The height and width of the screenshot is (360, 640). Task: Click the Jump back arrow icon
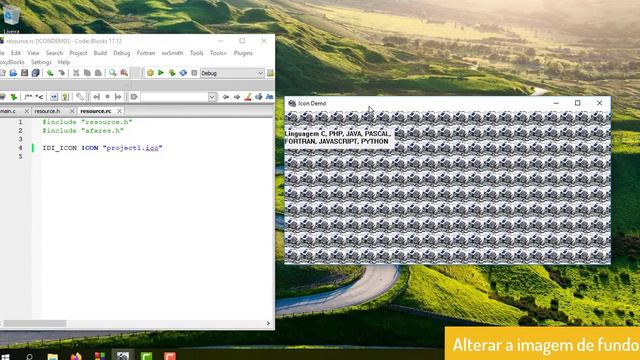click(226, 97)
